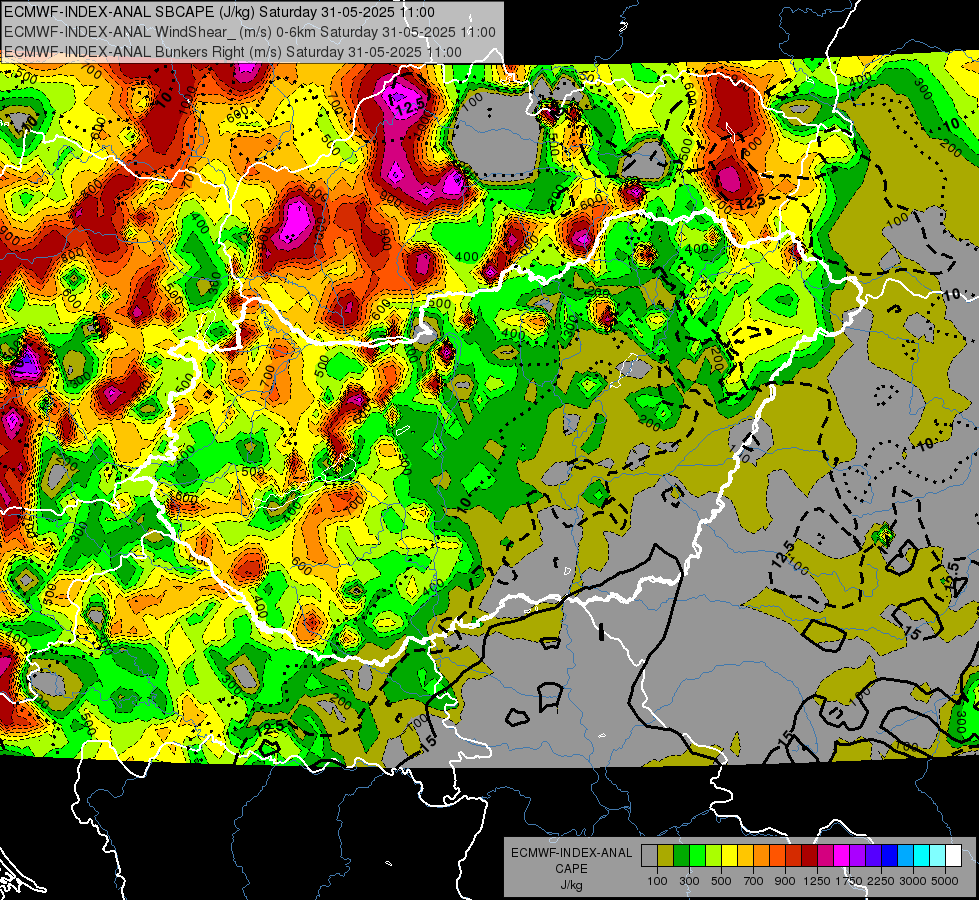The width and height of the screenshot is (979, 900).
Task: Select the white legend swatch
Action: (953, 856)
